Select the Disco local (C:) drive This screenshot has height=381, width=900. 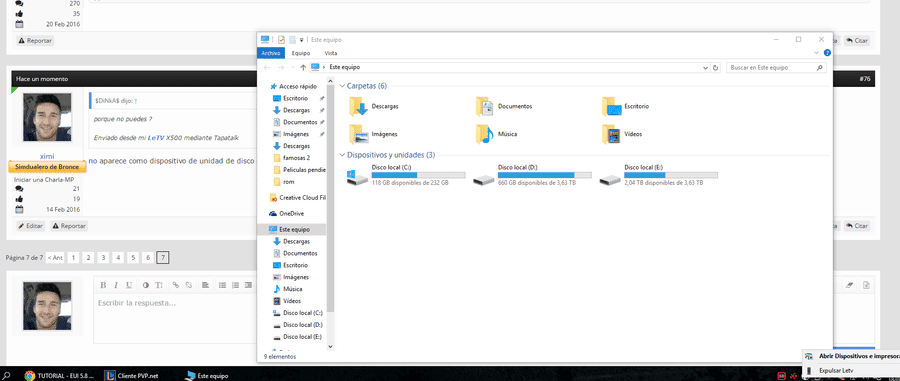[x=406, y=175]
